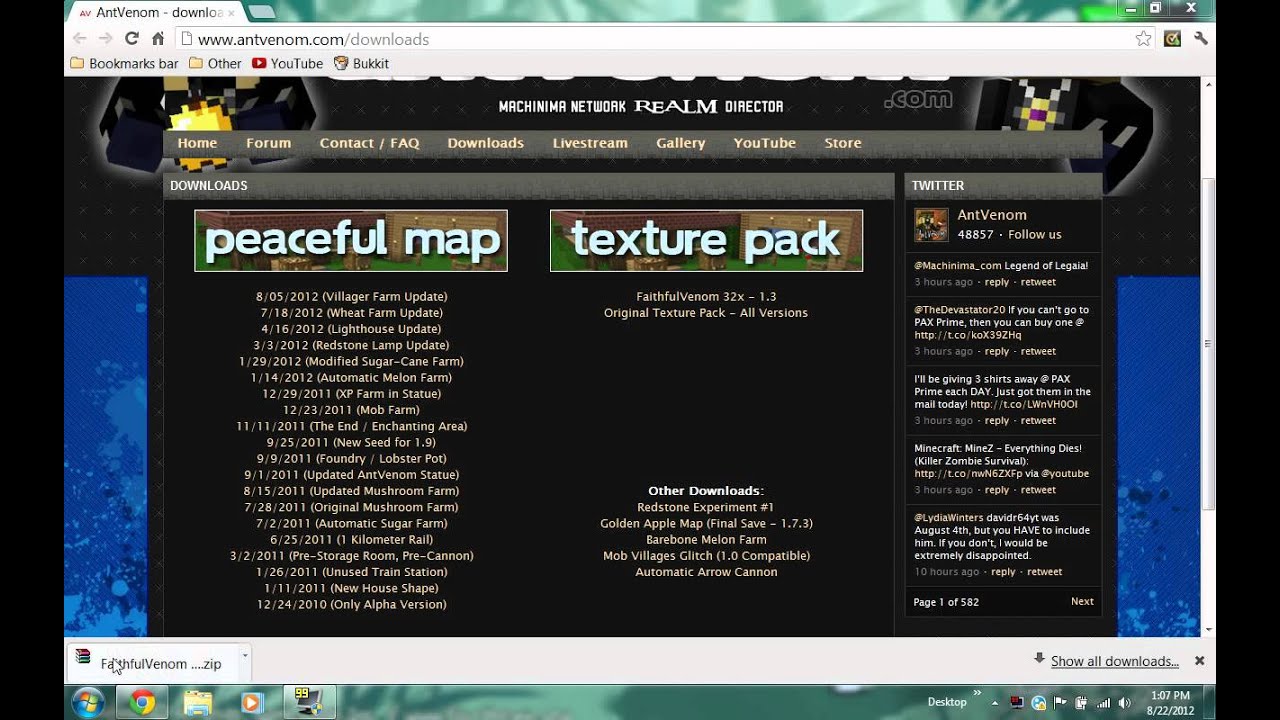Viewport: 1280px width, 720px height.
Task: Open the @Machinima_com mention link
Action: point(958,266)
